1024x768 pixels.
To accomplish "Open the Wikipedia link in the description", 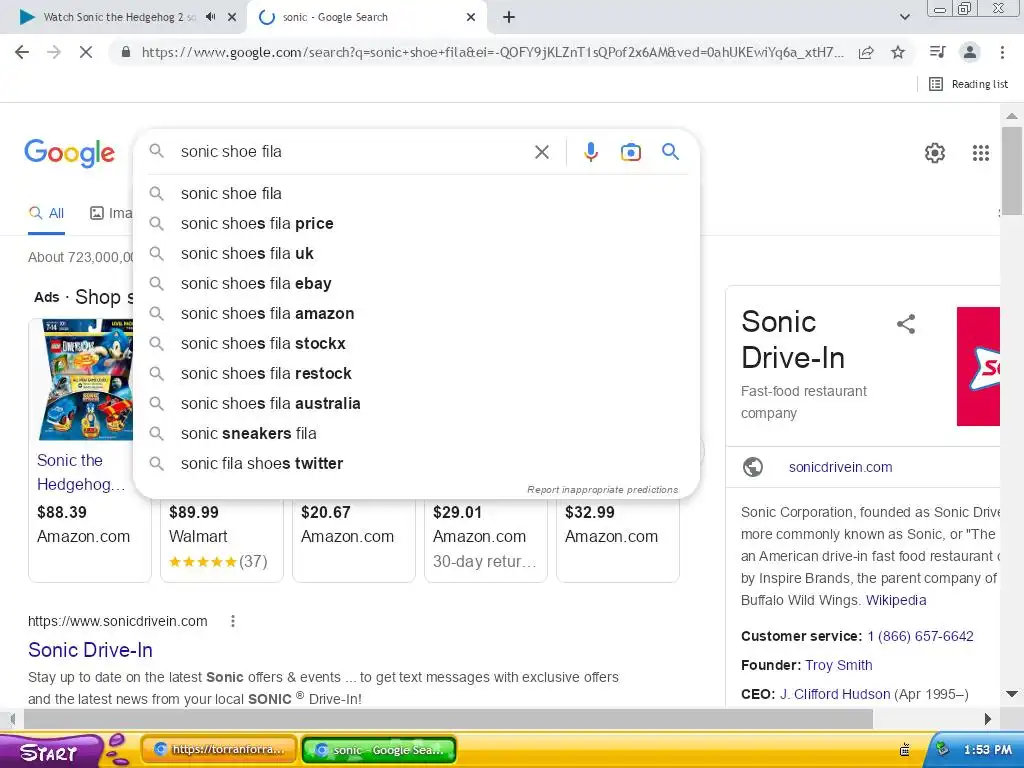I will (896, 600).
